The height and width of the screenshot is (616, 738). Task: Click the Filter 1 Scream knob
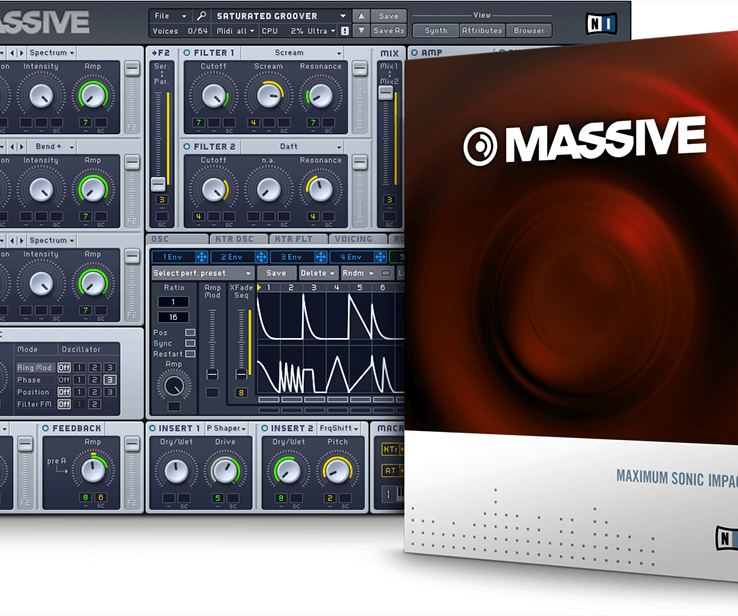pyautogui.click(x=268, y=96)
